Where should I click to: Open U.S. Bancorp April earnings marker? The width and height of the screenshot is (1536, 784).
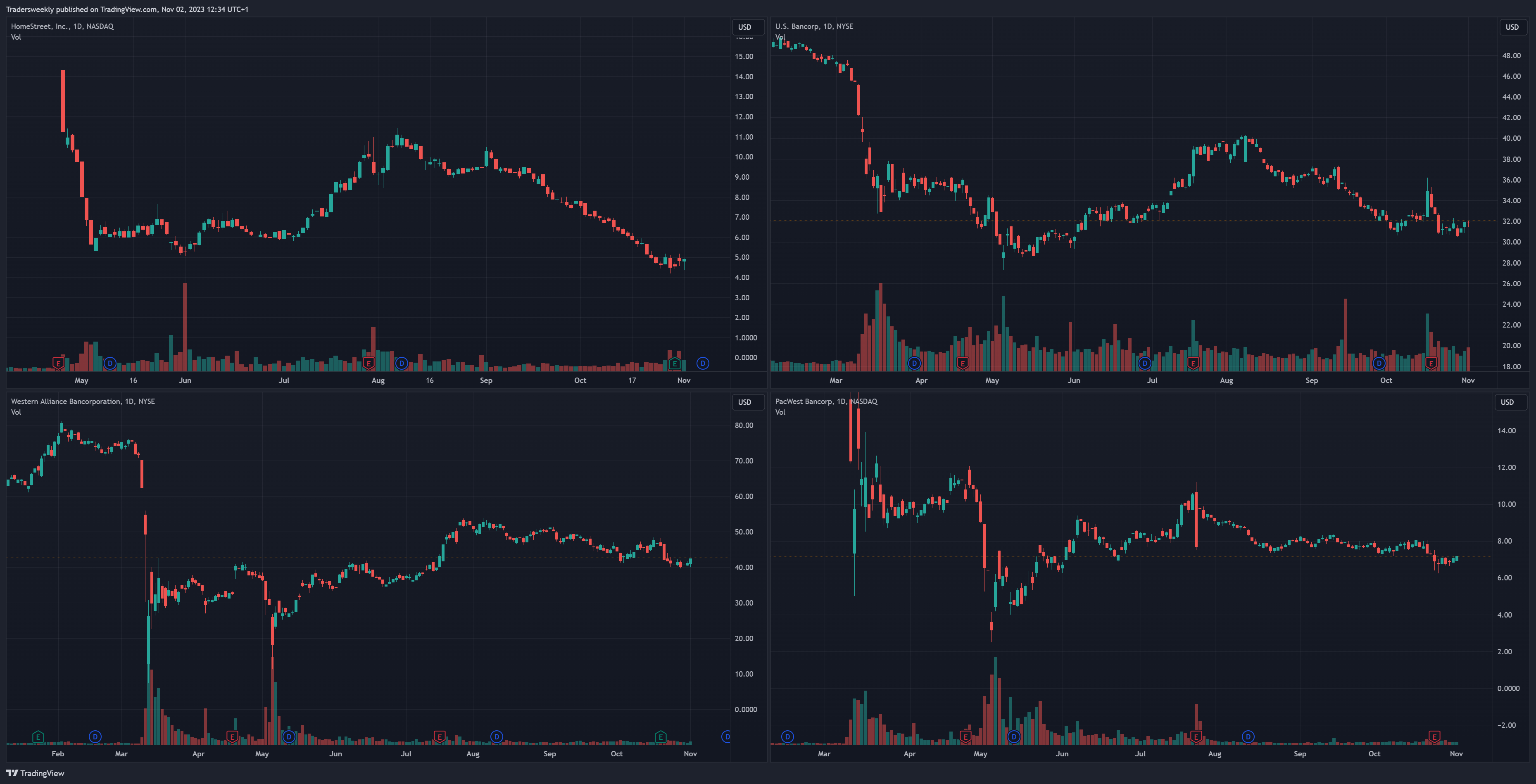(x=963, y=363)
